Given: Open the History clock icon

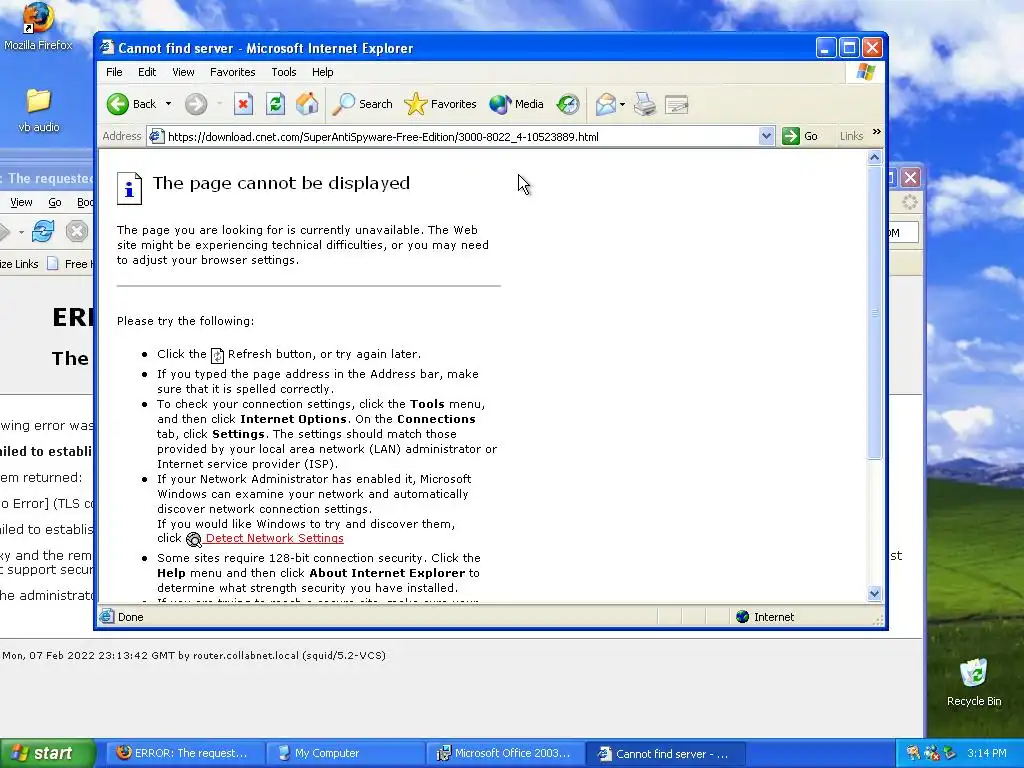Looking at the screenshot, I should point(568,104).
